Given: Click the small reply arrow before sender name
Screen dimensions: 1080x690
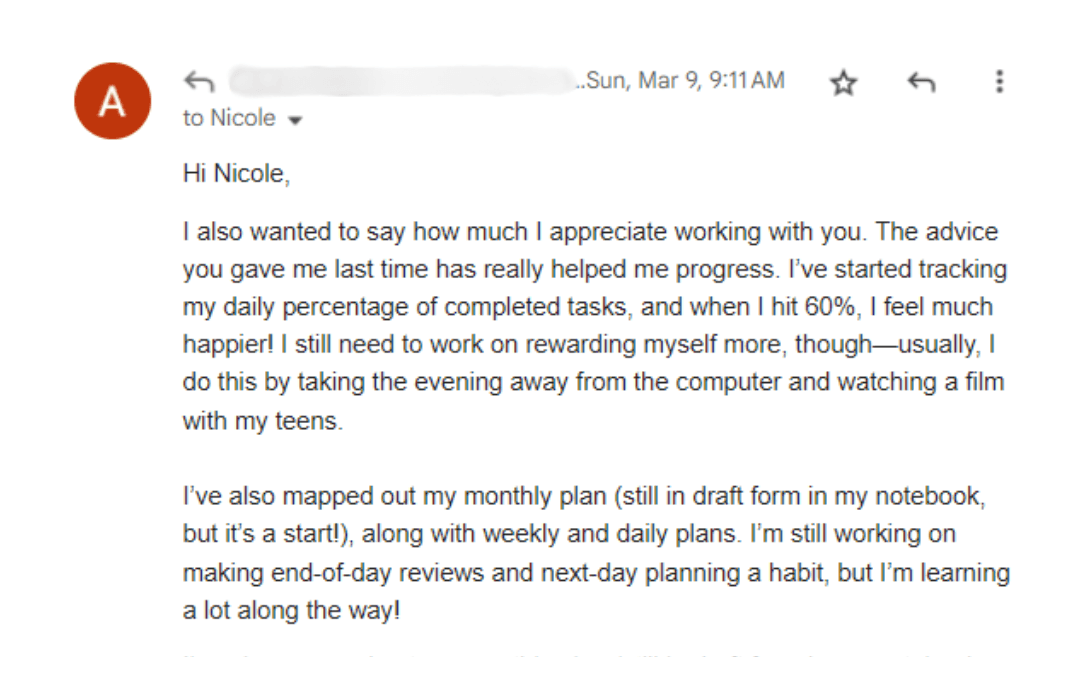Looking at the screenshot, I should [x=199, y=82].
